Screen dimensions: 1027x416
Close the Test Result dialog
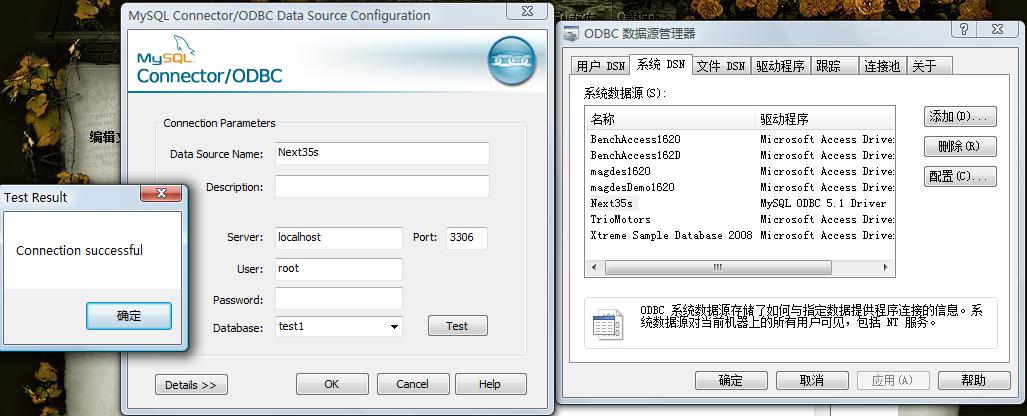pos(161,193)
